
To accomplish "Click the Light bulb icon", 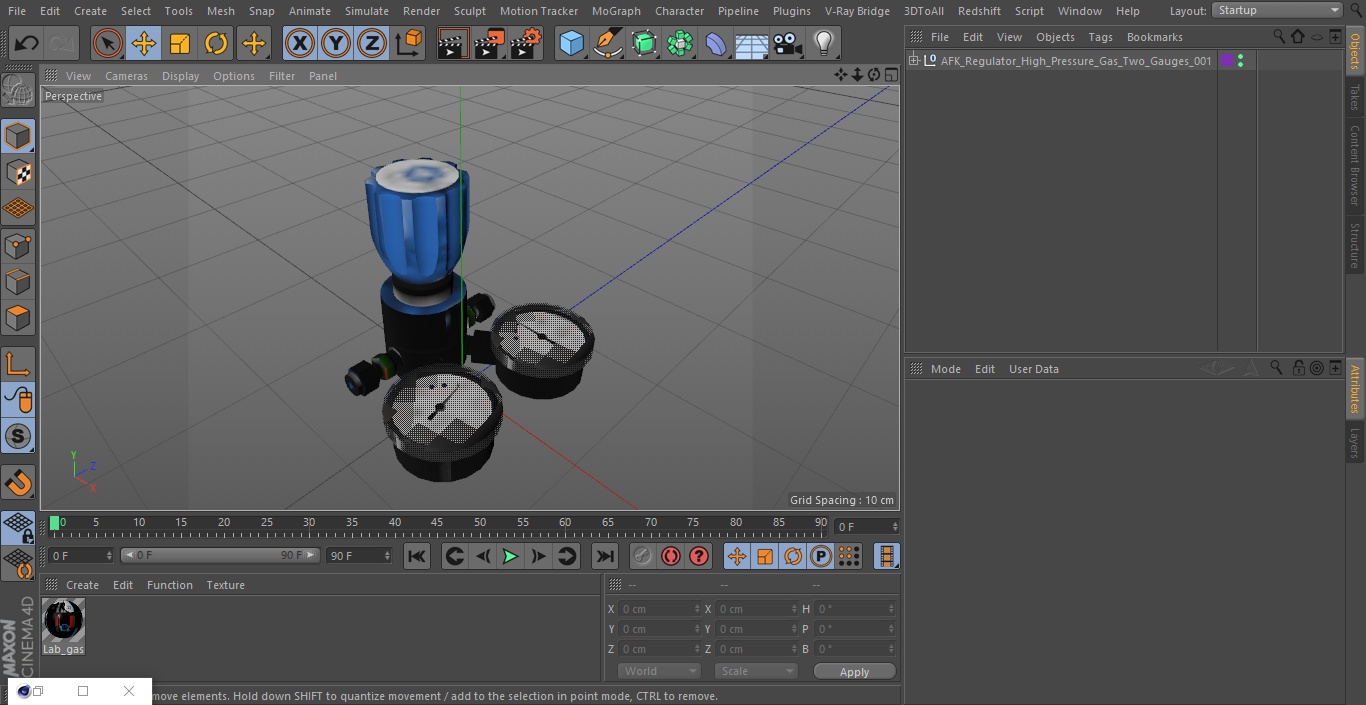I will (823, 44).
